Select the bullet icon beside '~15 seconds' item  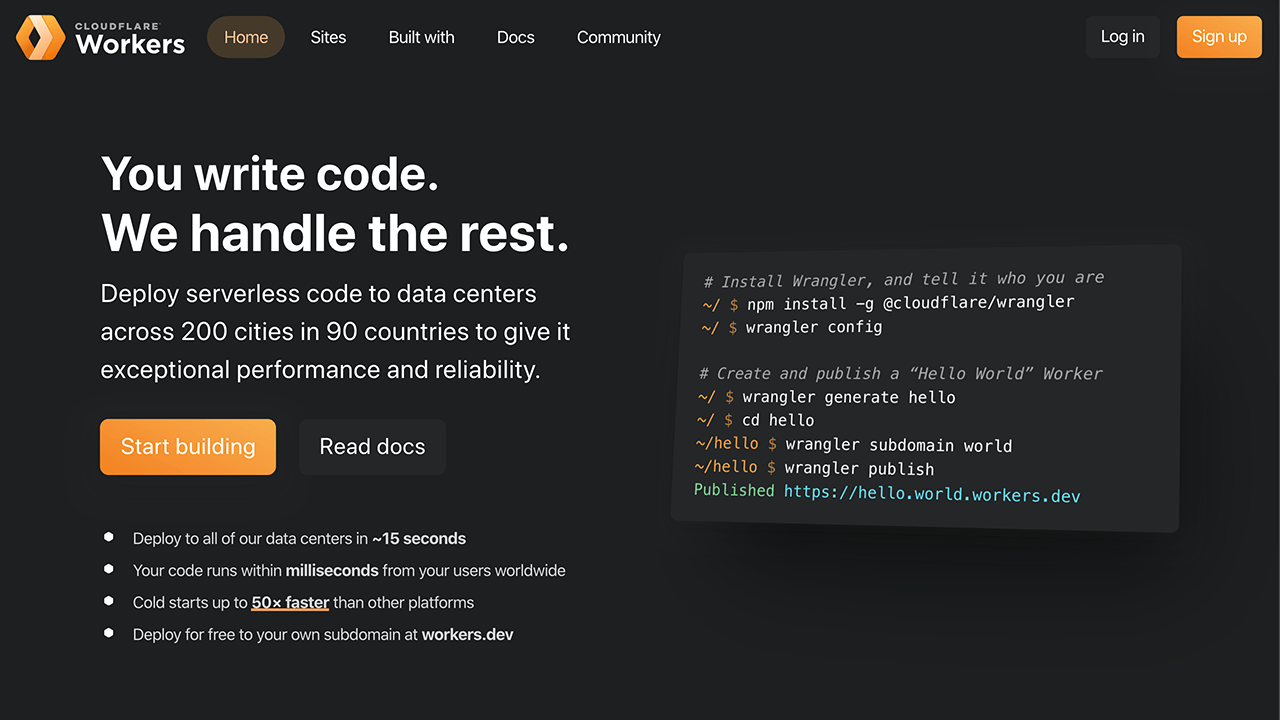(x=108, y=537)
